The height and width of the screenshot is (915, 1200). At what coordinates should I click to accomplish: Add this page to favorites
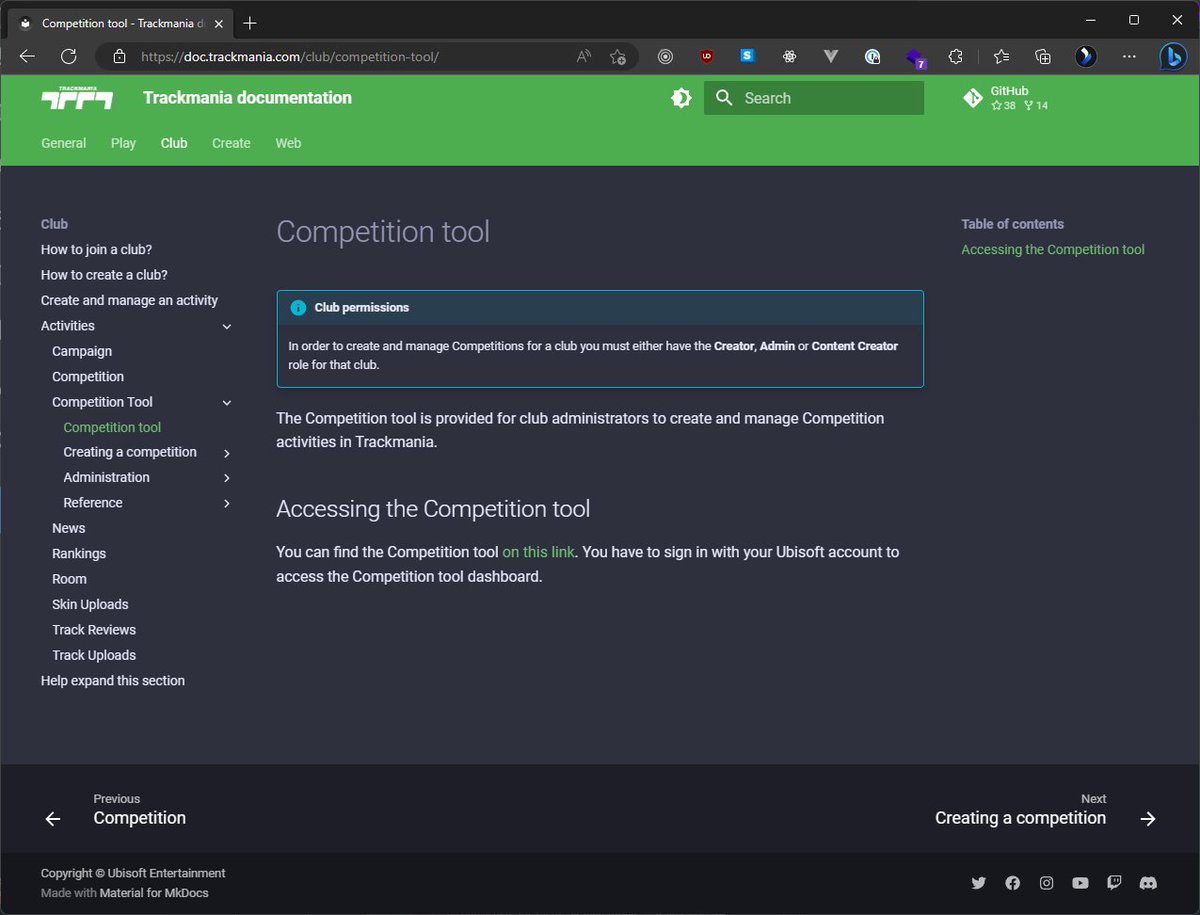click(x=618, y=57)
